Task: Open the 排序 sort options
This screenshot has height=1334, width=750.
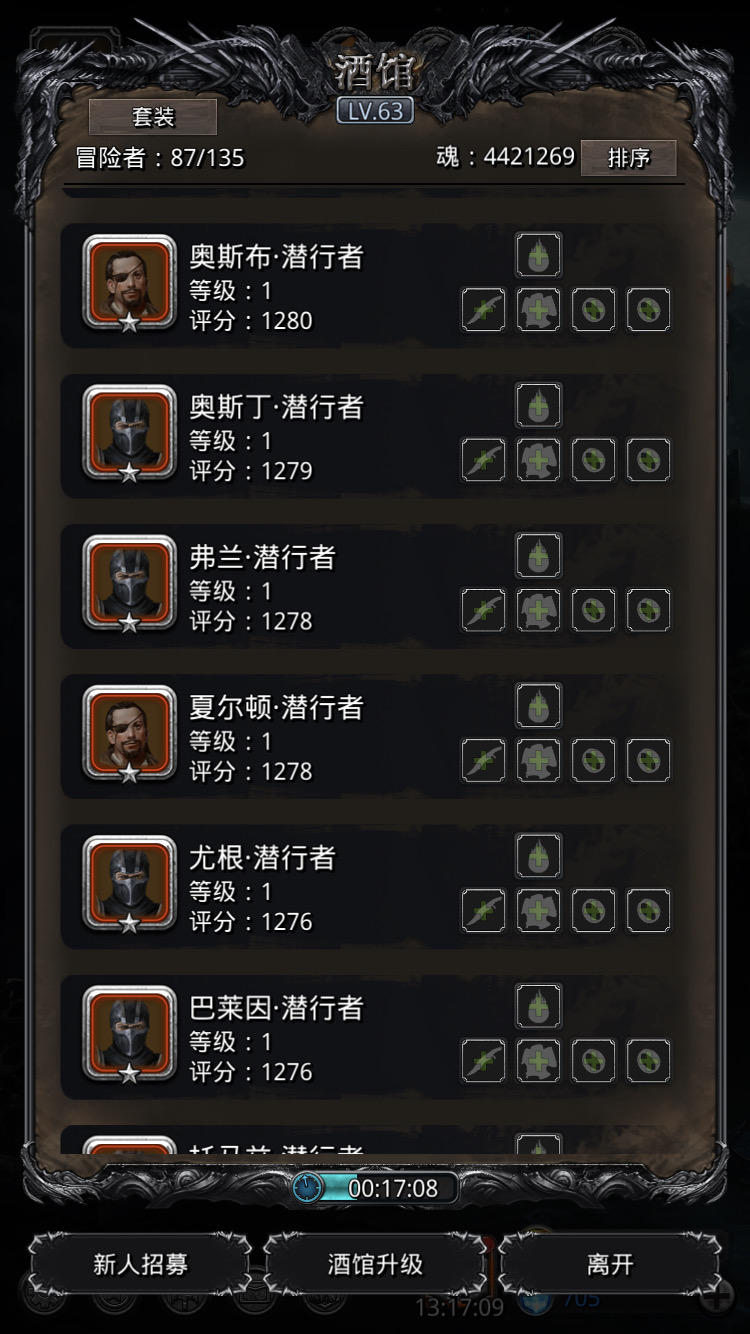Action: coord(628,158)
